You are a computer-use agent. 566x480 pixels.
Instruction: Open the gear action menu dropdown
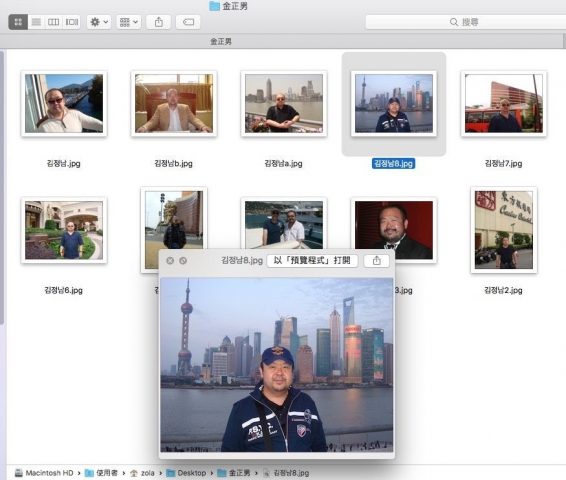coord(99,22)
